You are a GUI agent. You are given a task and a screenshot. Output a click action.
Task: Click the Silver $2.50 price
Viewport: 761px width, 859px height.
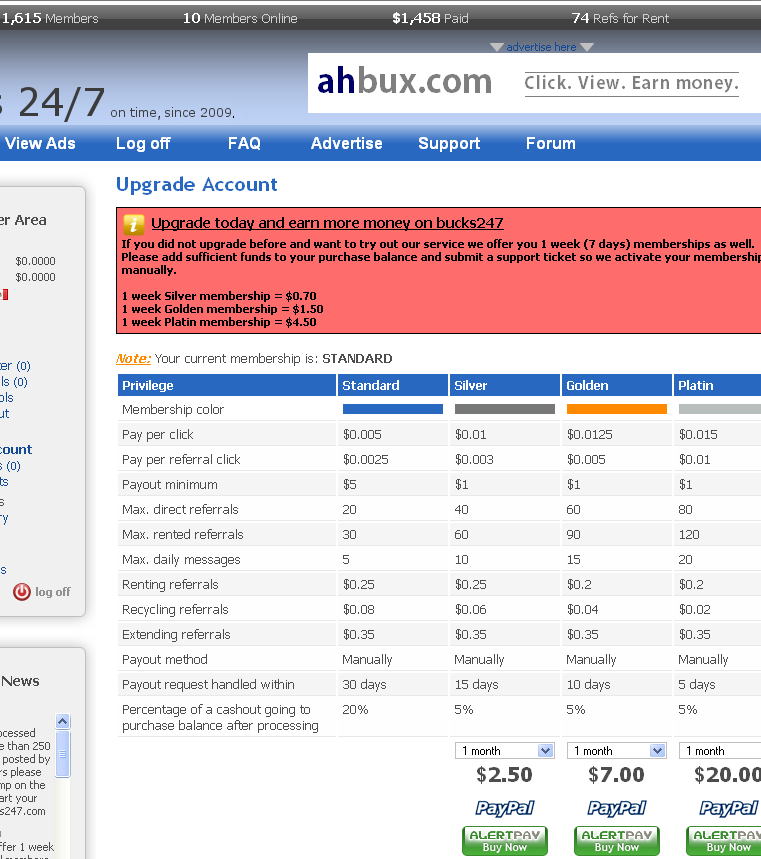(504, 775)
